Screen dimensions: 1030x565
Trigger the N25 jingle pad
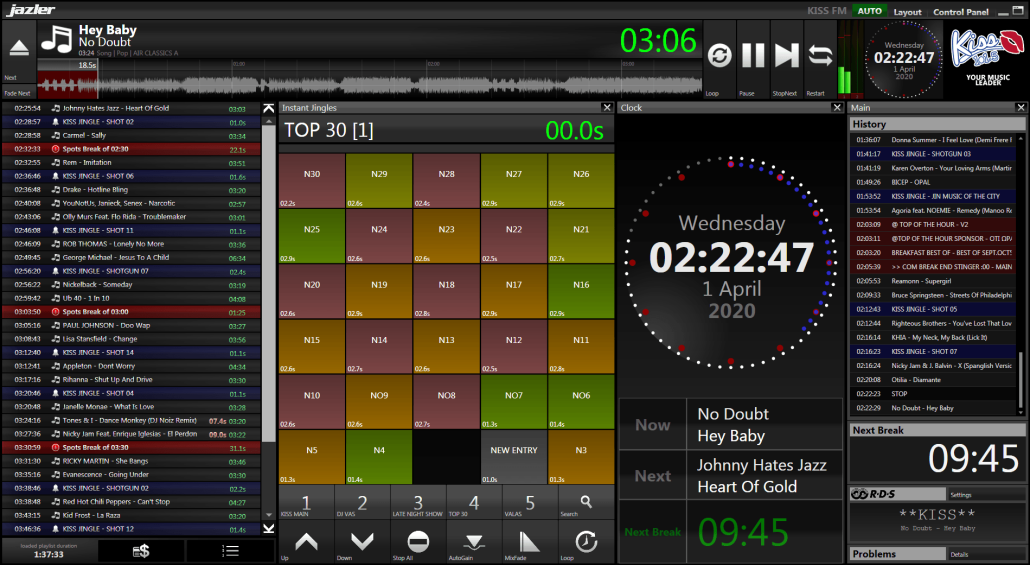312,236
